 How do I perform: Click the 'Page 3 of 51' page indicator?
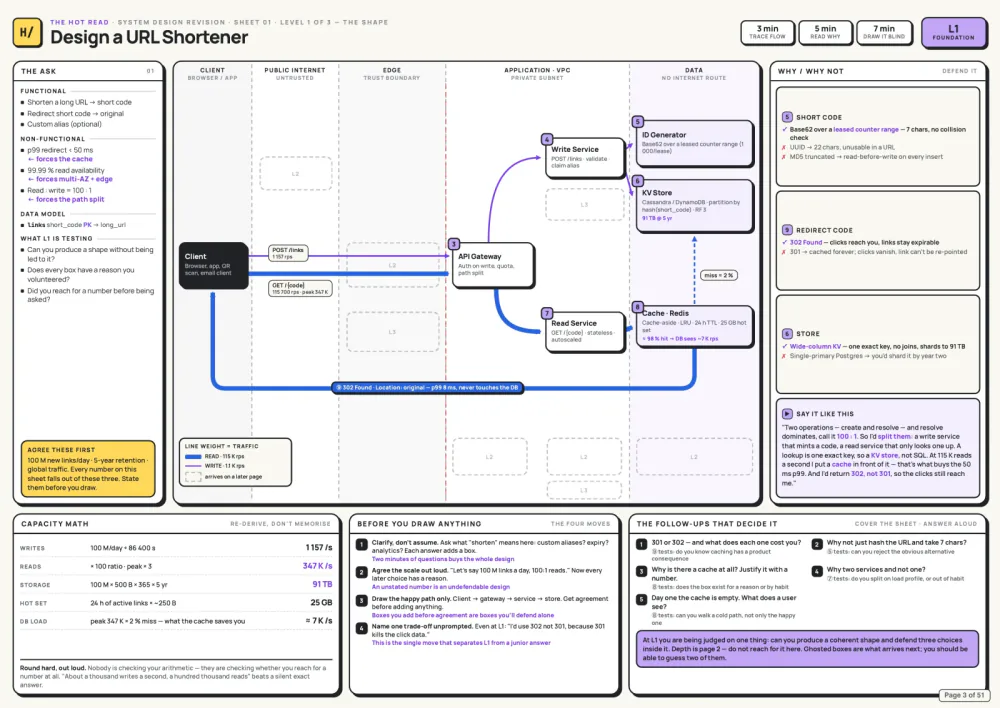point(964,695)
